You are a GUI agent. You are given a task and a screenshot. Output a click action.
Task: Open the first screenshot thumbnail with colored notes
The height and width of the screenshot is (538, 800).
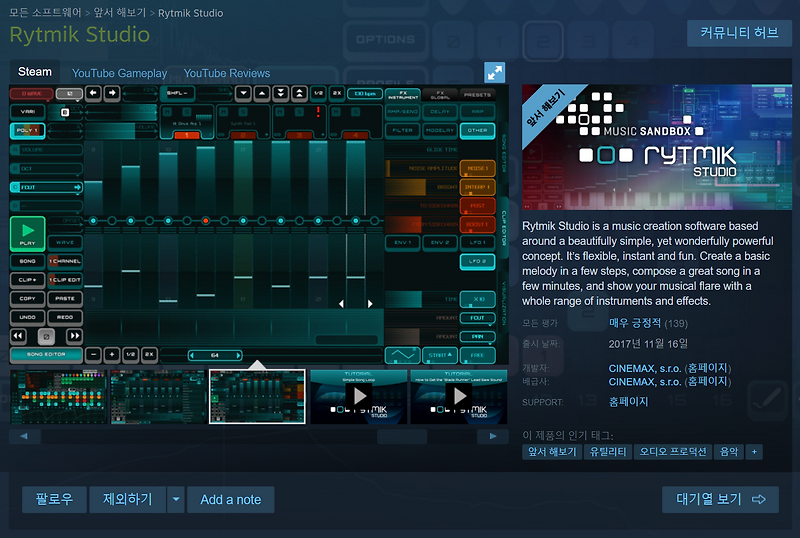(58, 397)
